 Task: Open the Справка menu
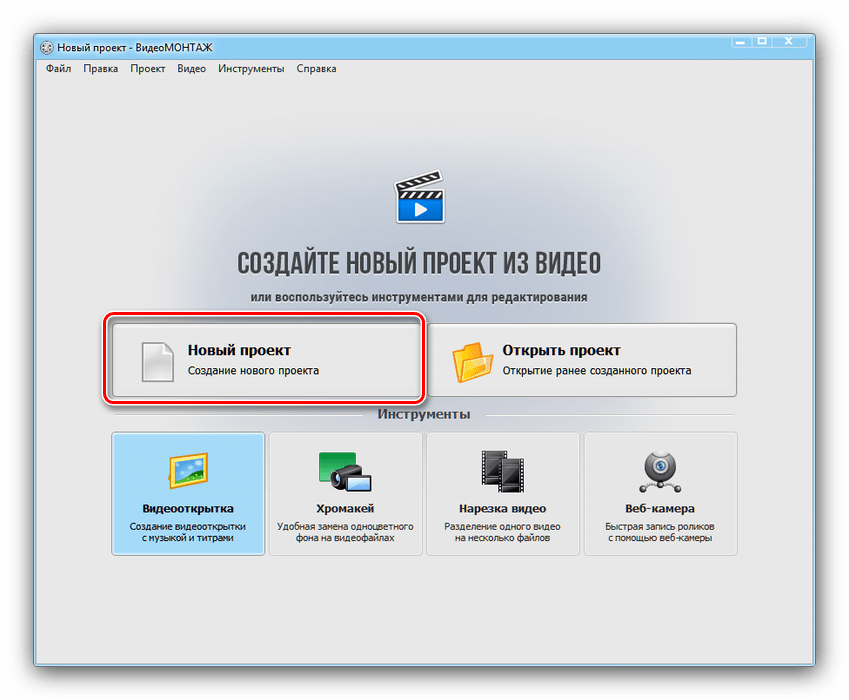click(316, 68)
